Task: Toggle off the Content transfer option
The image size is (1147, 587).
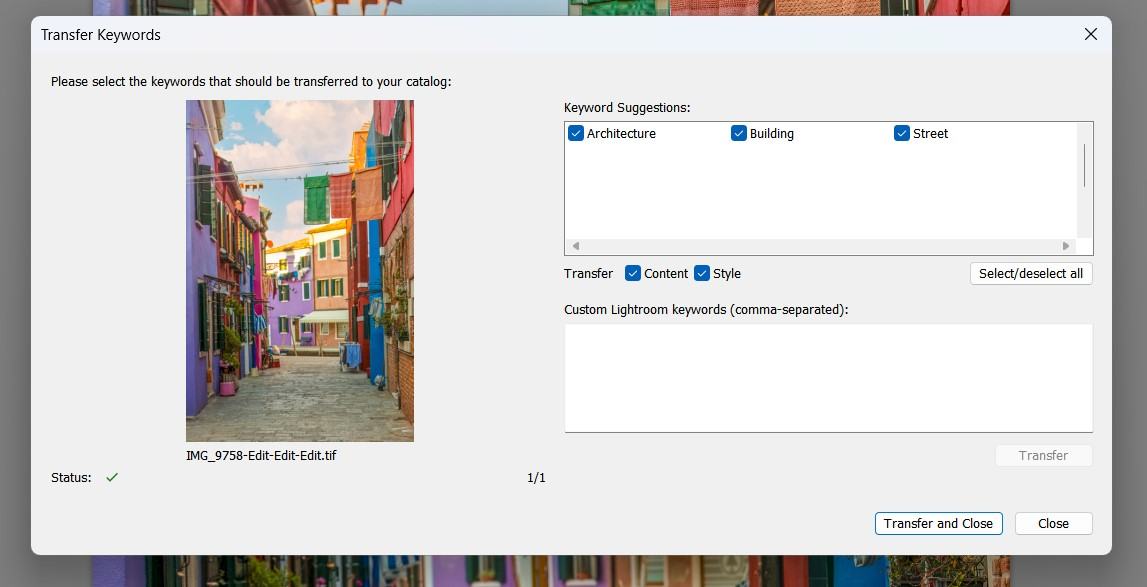Action: coord(633,273)
